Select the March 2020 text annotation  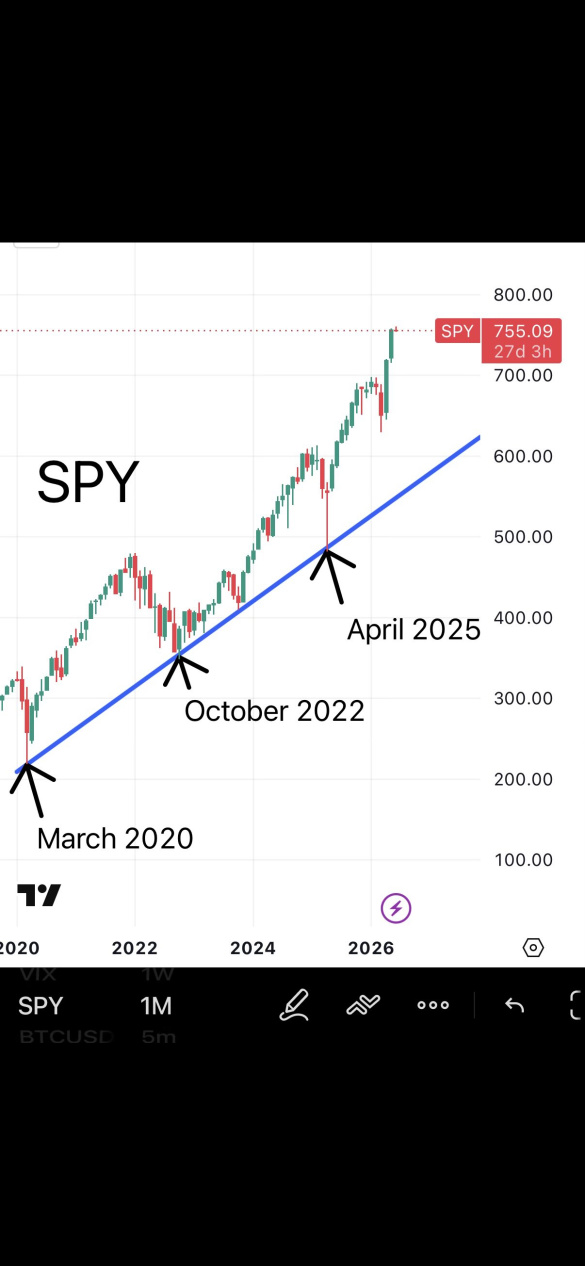(x=115, y=838)
